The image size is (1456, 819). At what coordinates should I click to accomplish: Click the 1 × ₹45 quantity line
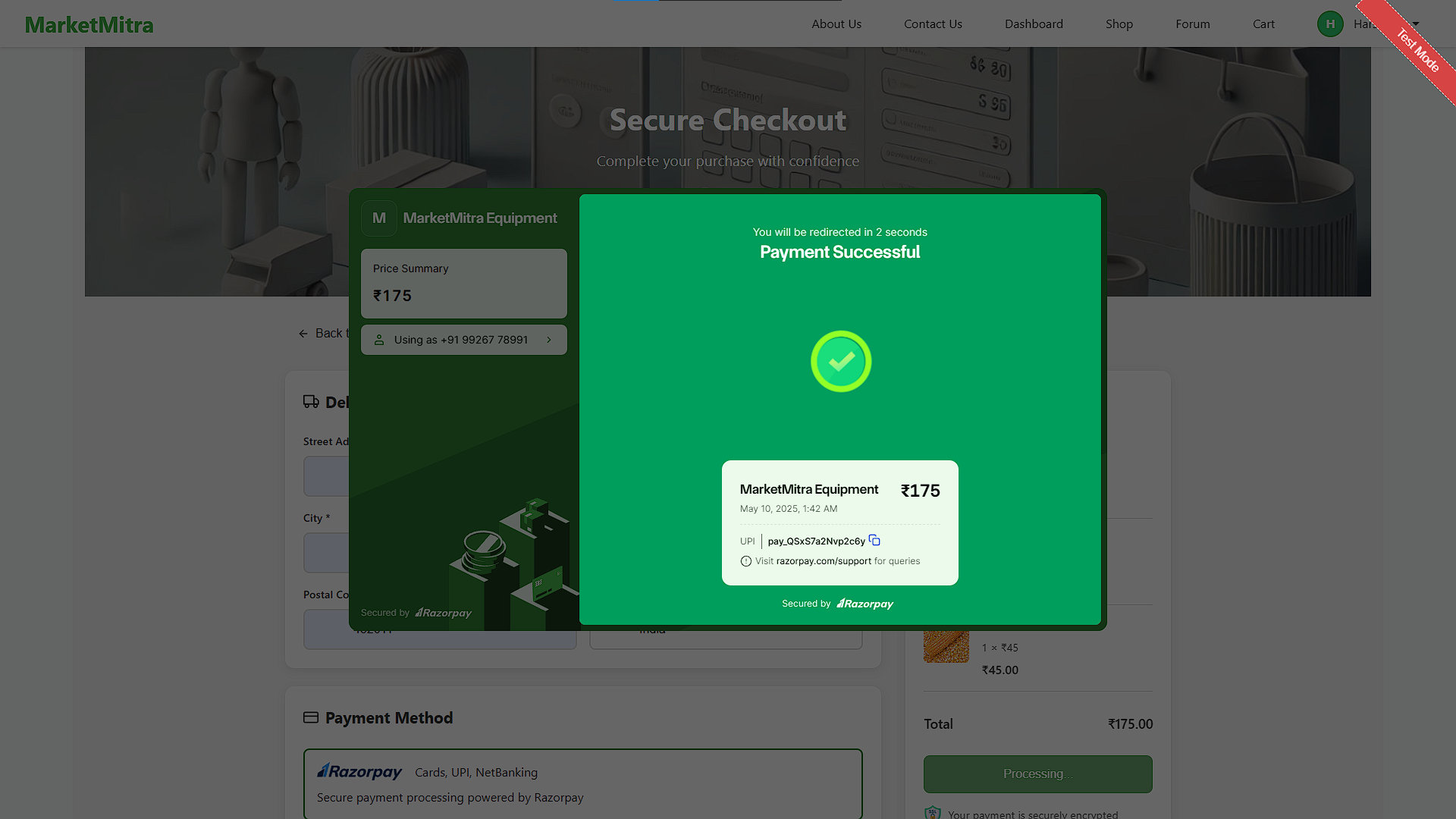[1000, 648]
